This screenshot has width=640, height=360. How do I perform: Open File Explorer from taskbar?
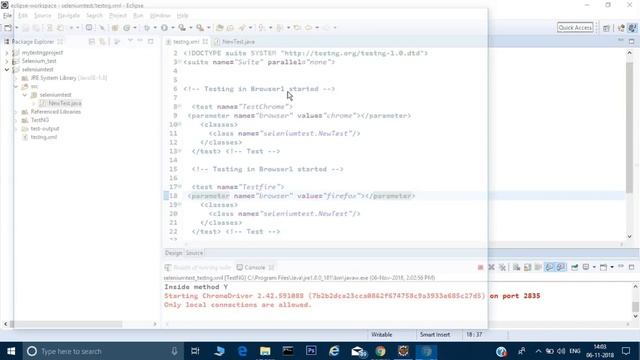pyautogui.click(x=265, y=351)
